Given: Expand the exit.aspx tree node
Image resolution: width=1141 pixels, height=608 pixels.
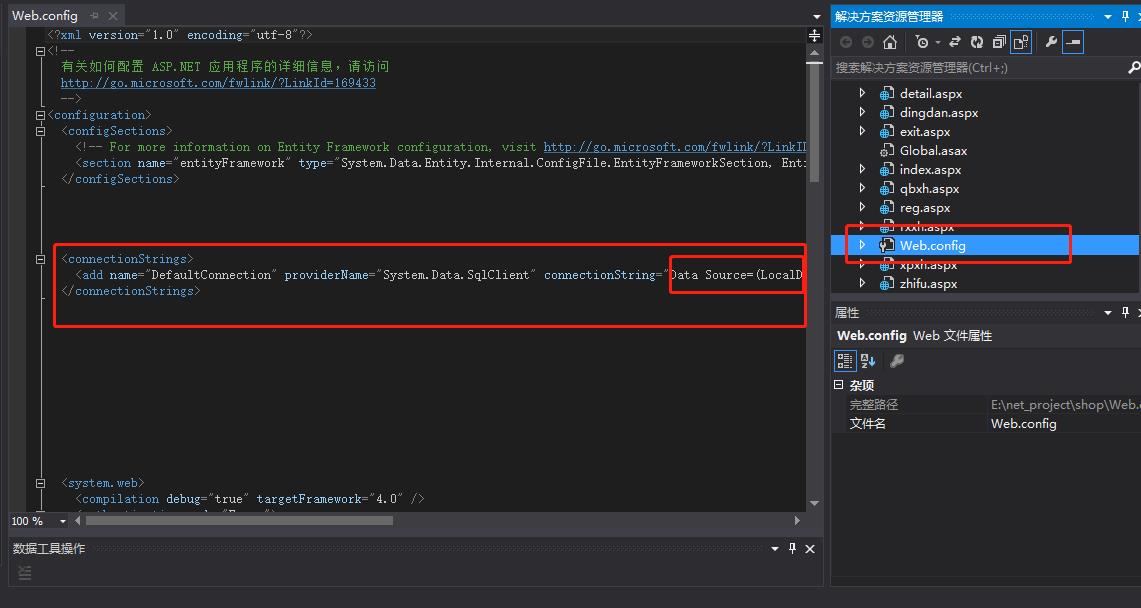Looking at the screenshot, I should (862, 131).
